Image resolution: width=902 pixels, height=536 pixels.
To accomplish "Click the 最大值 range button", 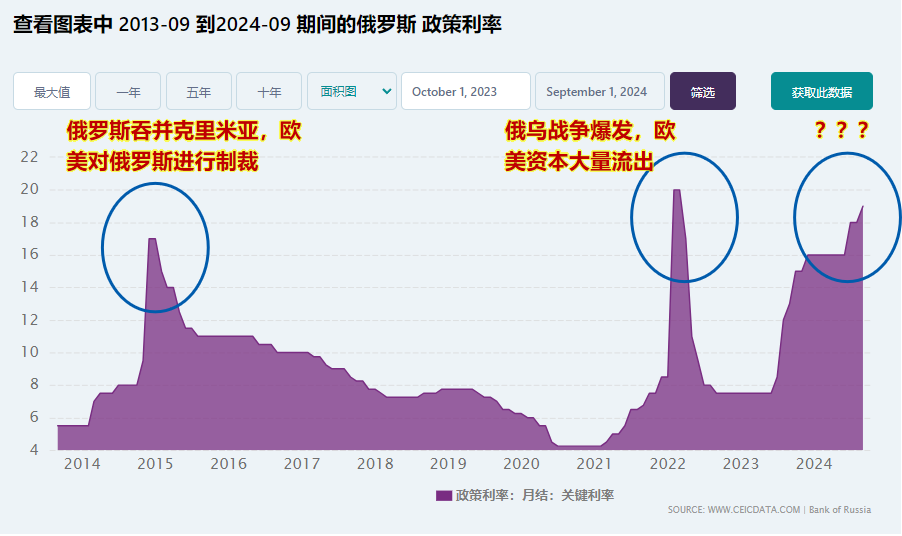I will pos(52,92).
